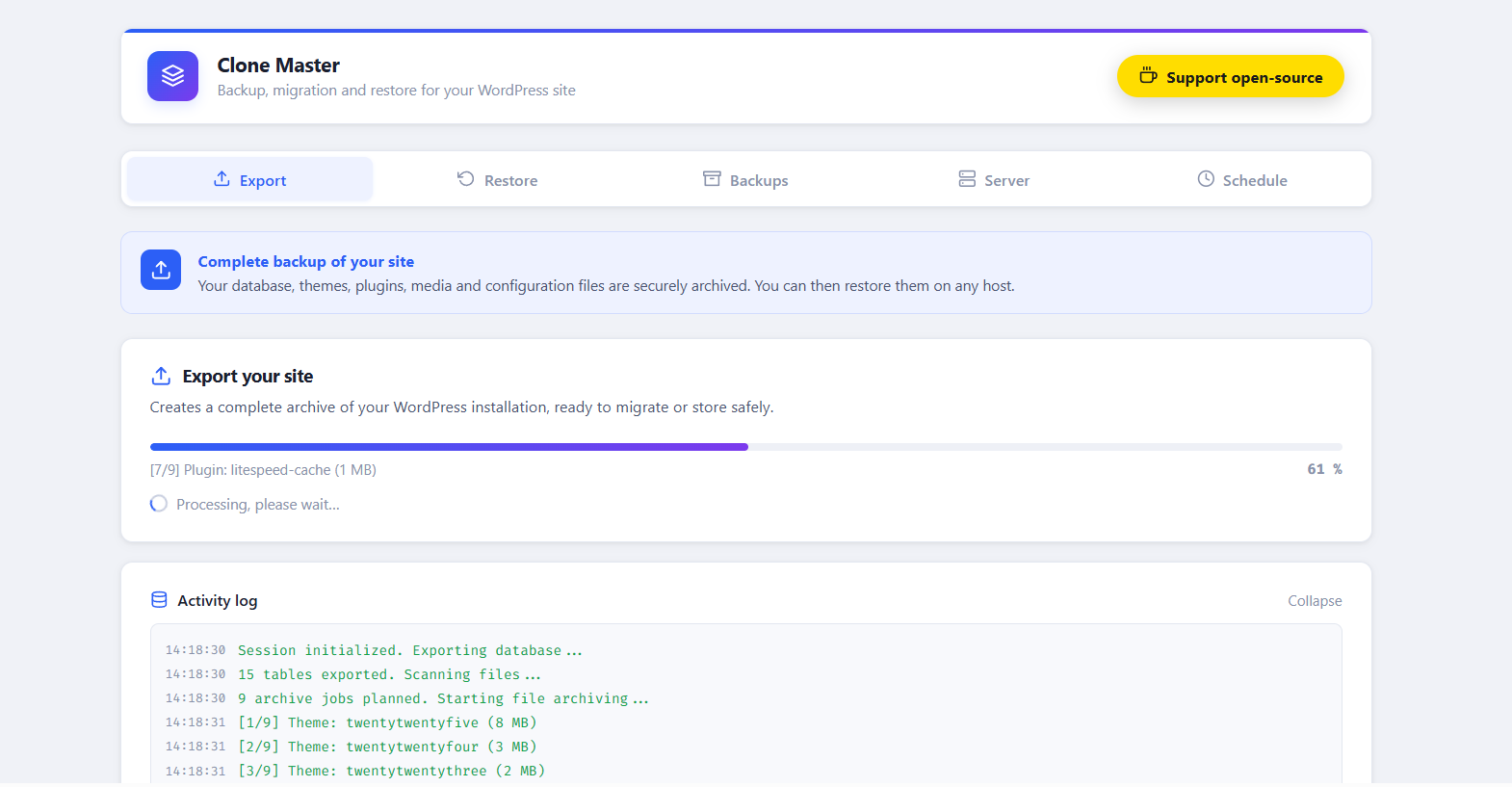Open the Backups tab
The image size is (1512, 787).
click(x=745, y=179)
